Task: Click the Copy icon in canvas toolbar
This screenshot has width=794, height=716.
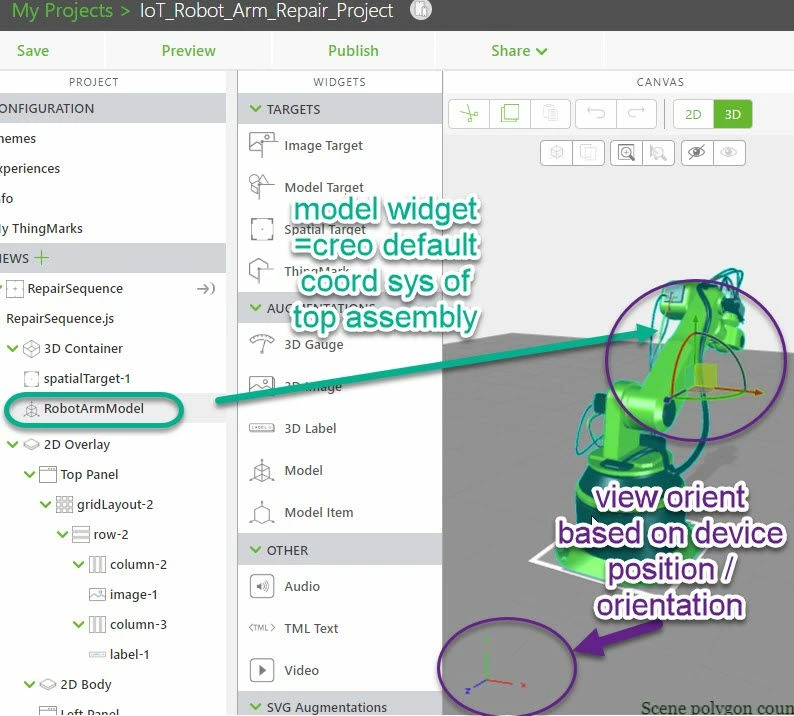Action: [x=510, y=114]
